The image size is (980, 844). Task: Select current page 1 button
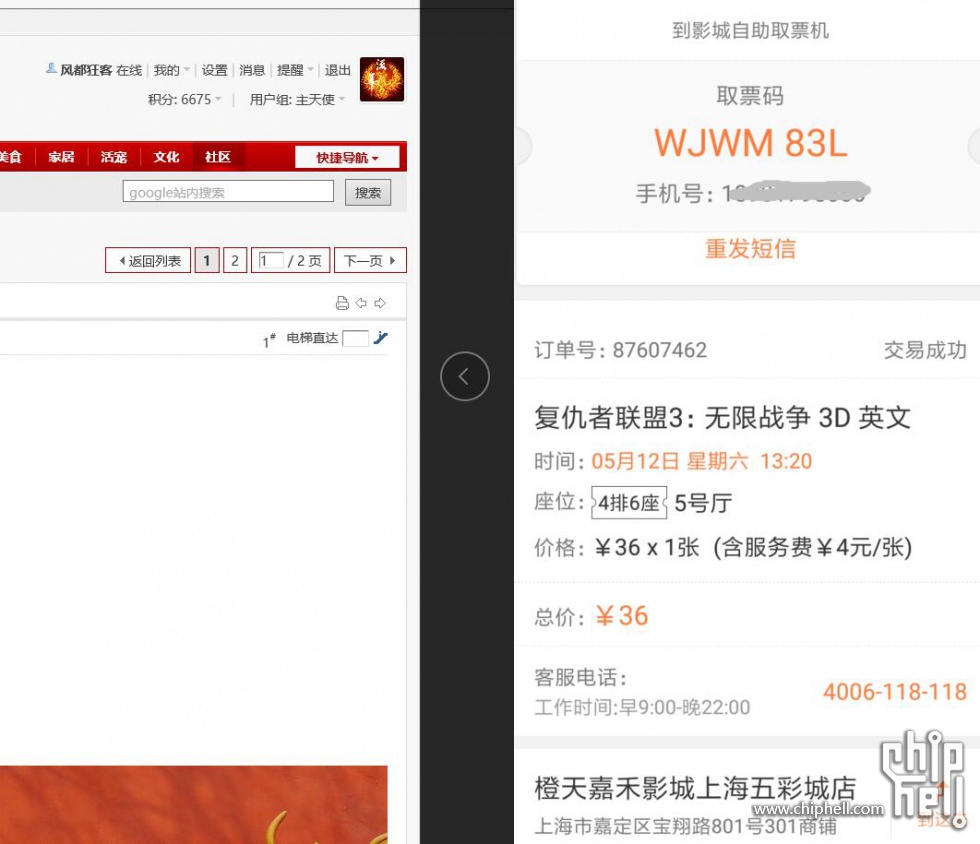(x=207, y=260)
